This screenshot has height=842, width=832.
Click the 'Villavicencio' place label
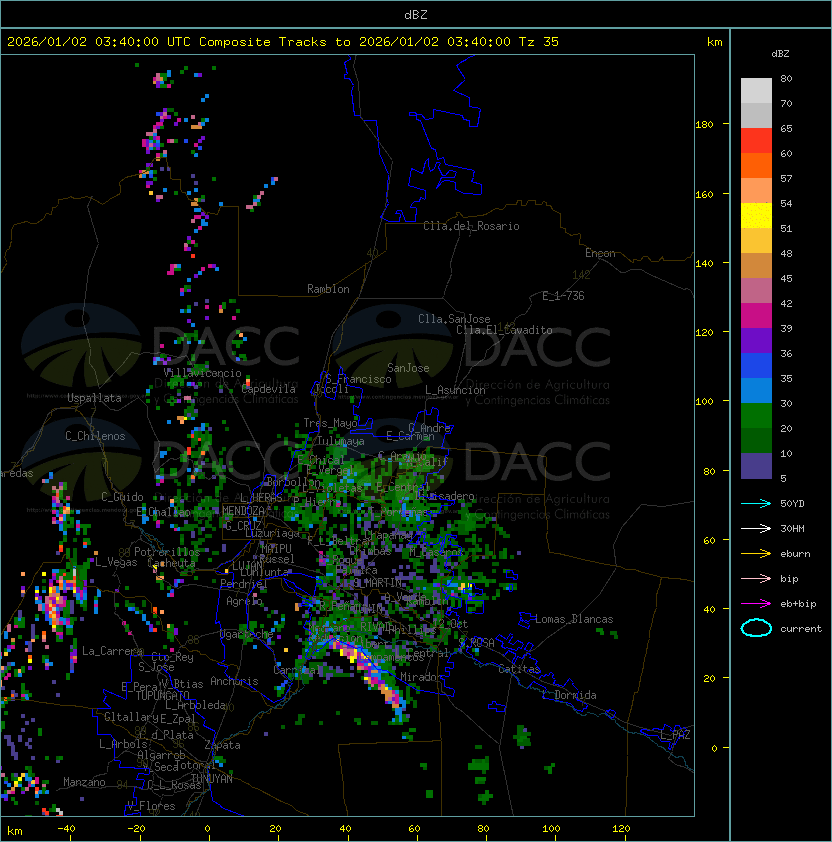[x=202, y=373]
